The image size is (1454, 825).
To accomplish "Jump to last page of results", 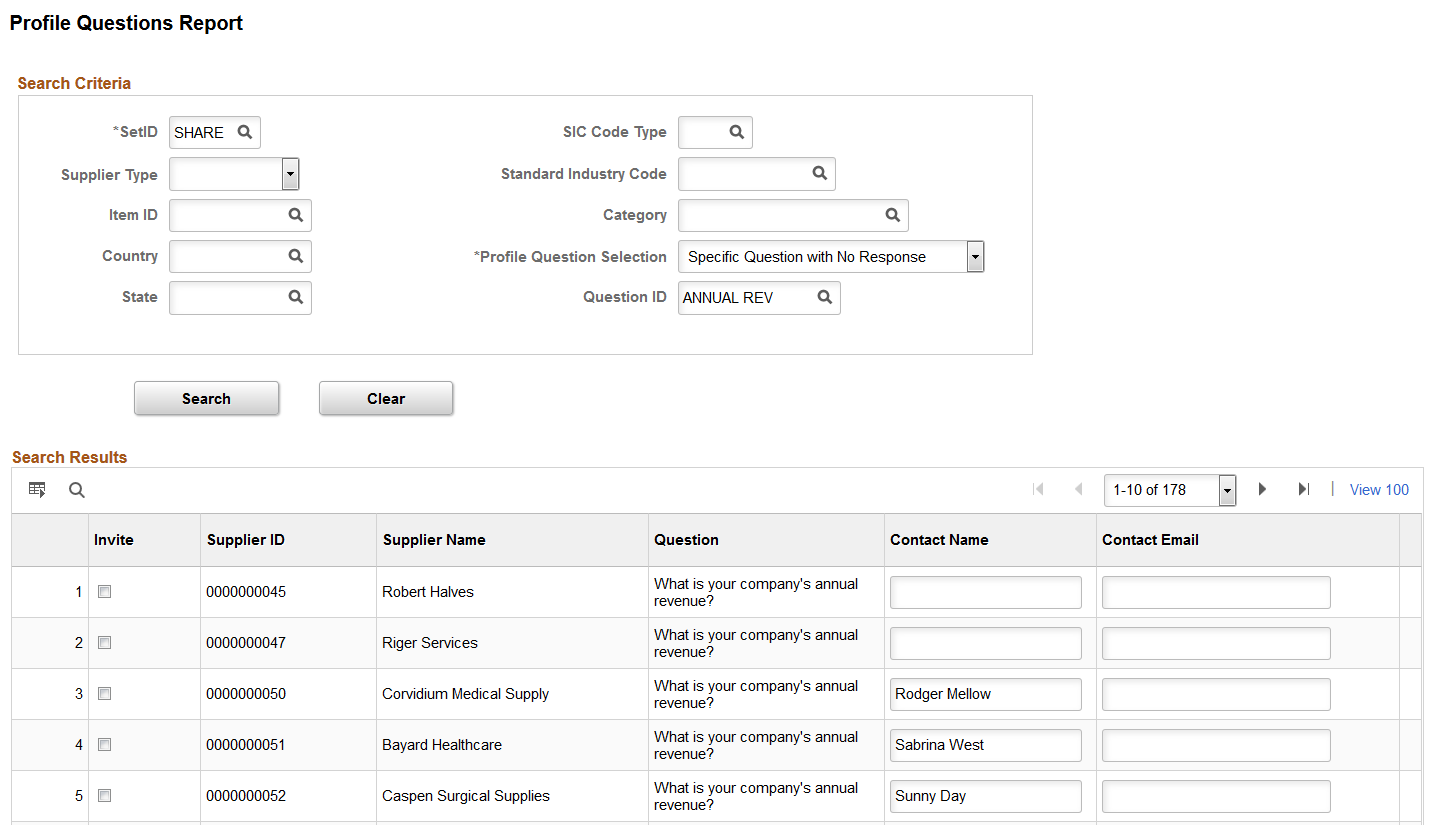I will tap(1303, 489).
